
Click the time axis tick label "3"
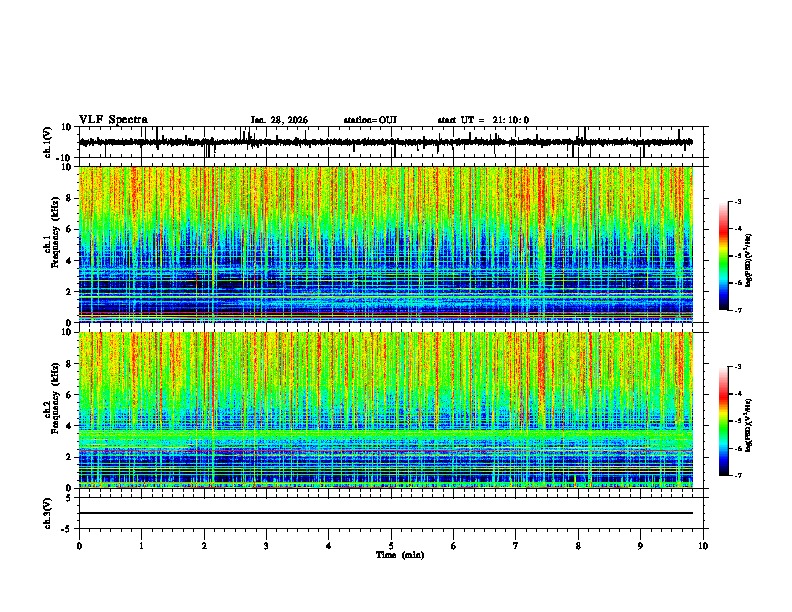coord(266,546)
